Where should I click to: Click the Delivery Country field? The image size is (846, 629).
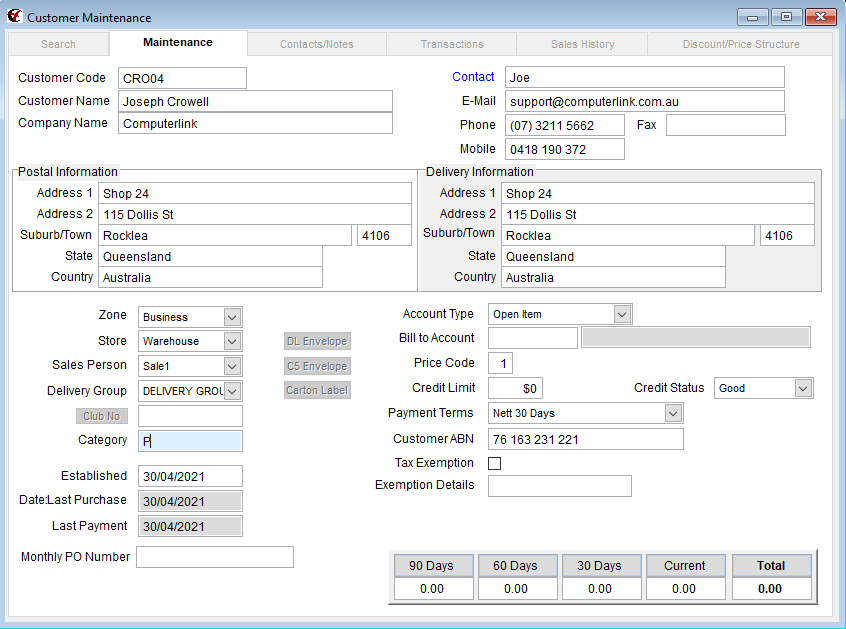(x=613, y=277)
